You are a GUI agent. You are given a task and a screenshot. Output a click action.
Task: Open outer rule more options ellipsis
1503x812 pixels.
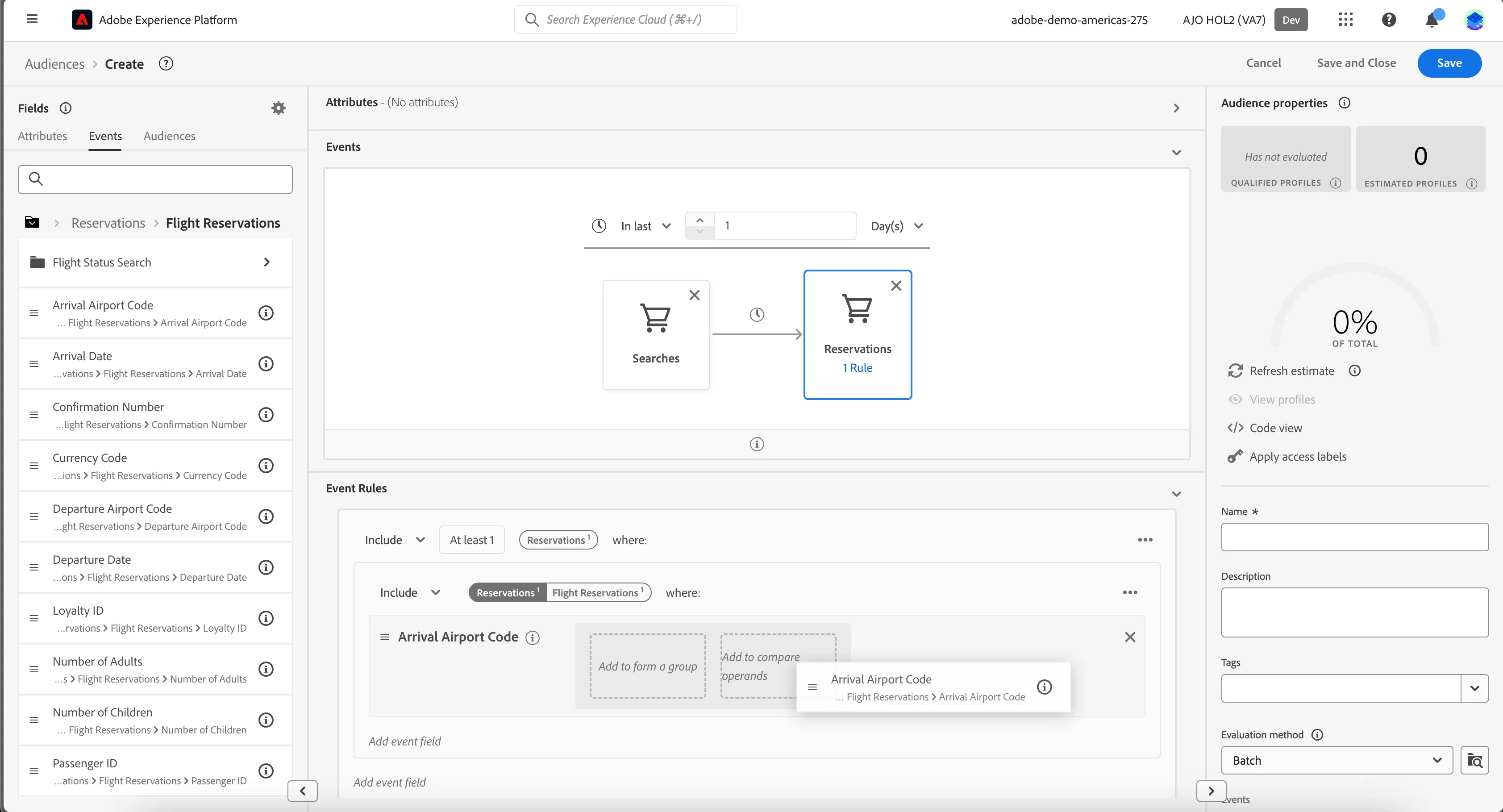pyautogui.click(x=1145, y=540)
